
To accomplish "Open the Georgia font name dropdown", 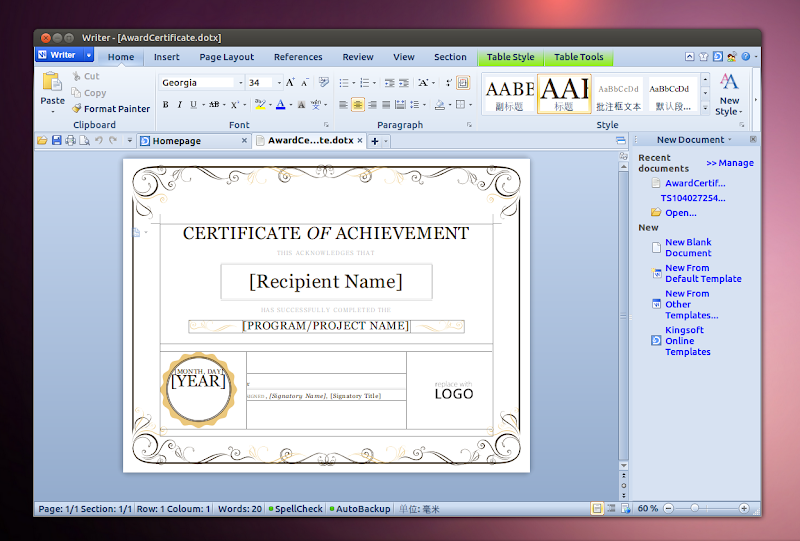I will pyautogui.click(x=240, y=83).
